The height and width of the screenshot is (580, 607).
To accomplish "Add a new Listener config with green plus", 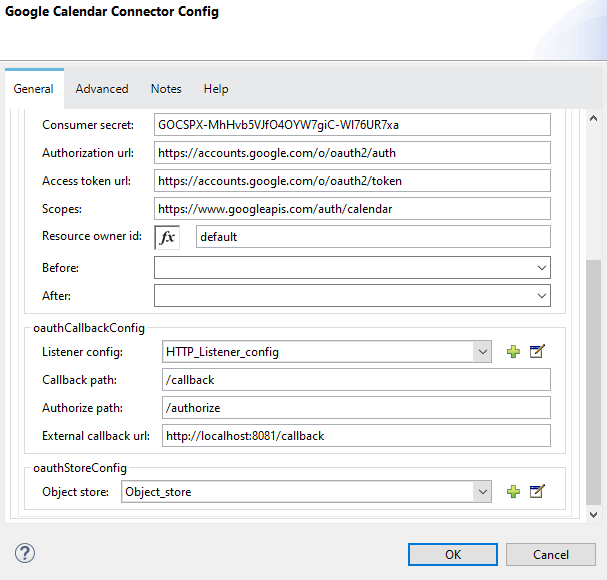I will [x=513, y=352].
